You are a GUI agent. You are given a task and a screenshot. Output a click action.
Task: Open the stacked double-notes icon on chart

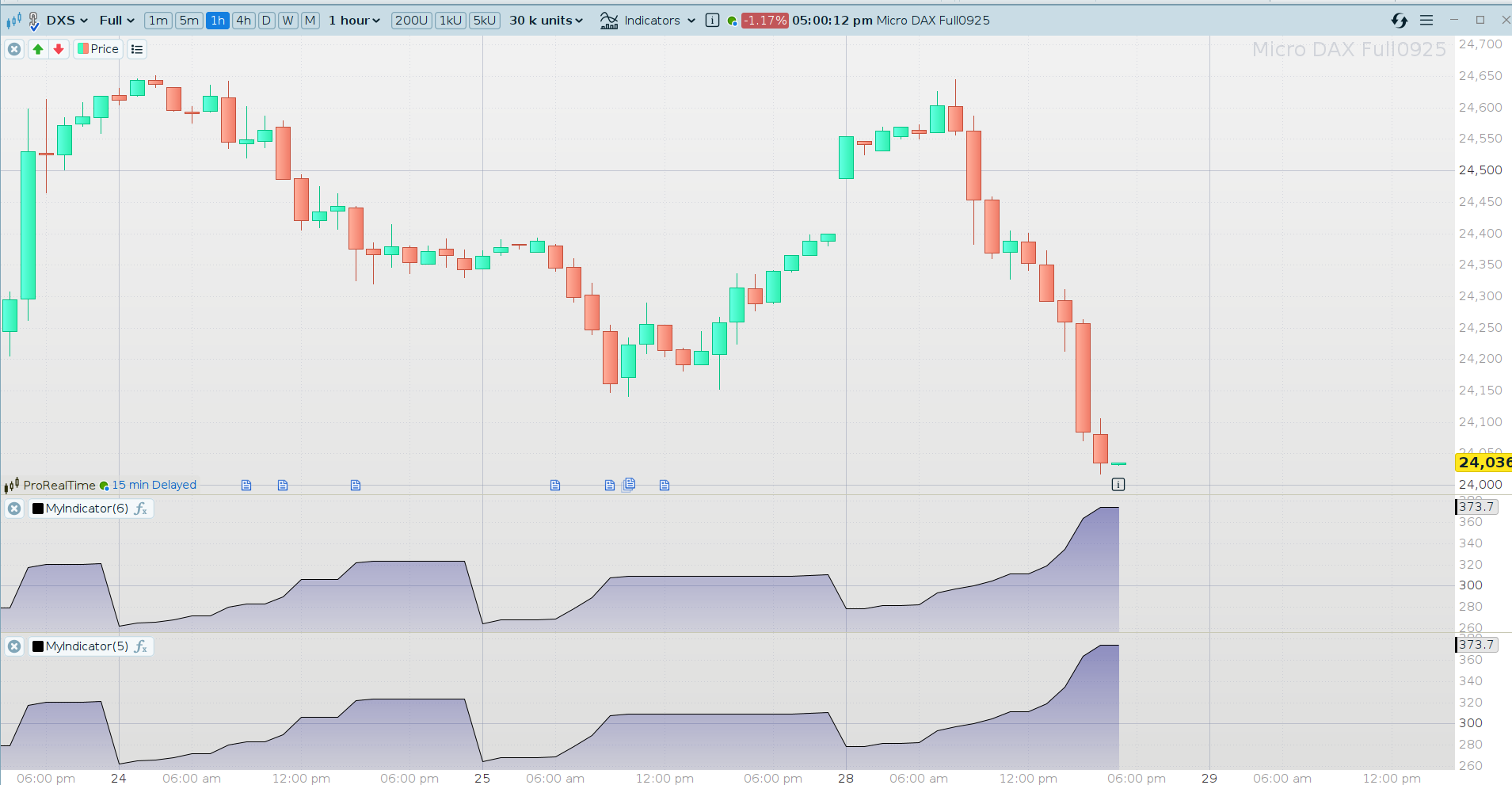pos(629,484)
